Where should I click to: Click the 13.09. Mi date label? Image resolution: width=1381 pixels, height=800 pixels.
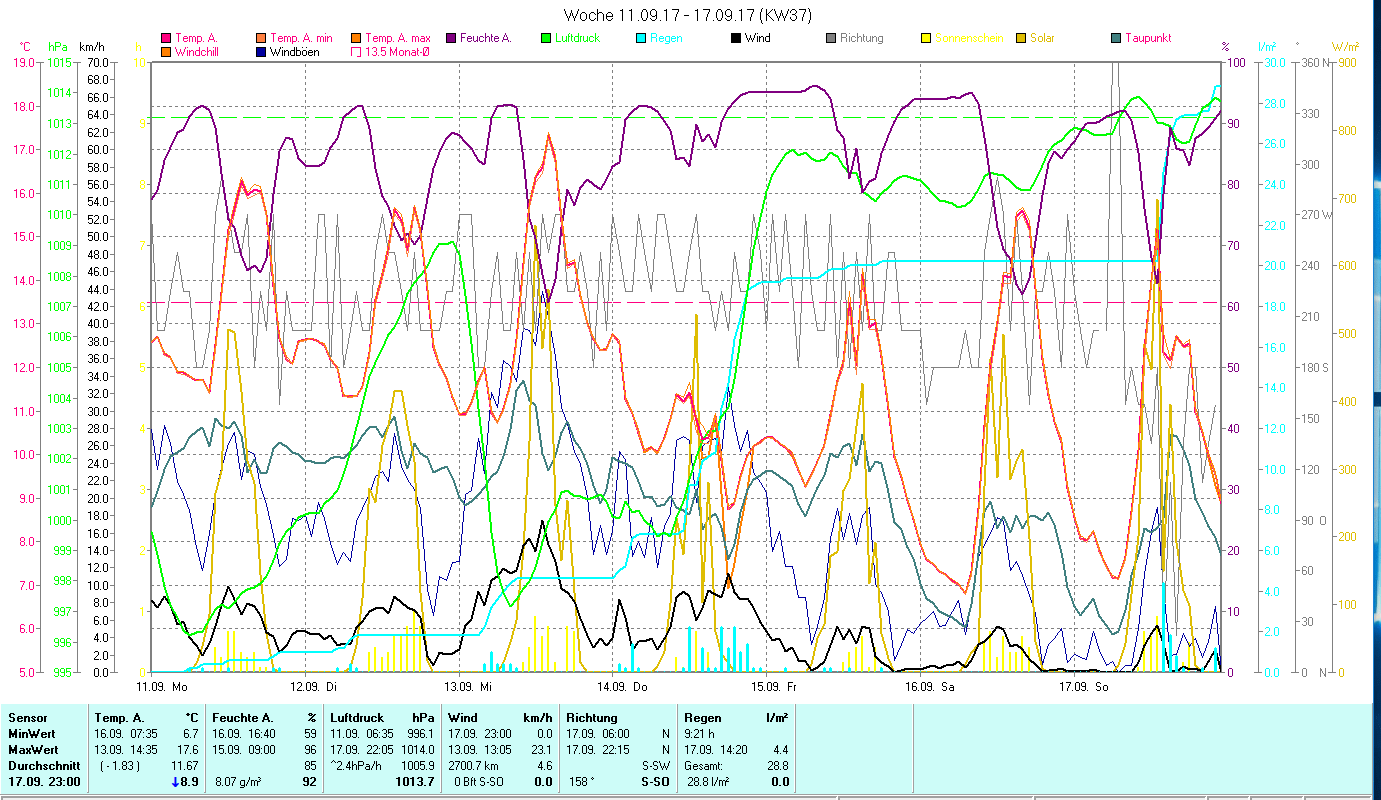pyautogui.click(x=468, y=687)
